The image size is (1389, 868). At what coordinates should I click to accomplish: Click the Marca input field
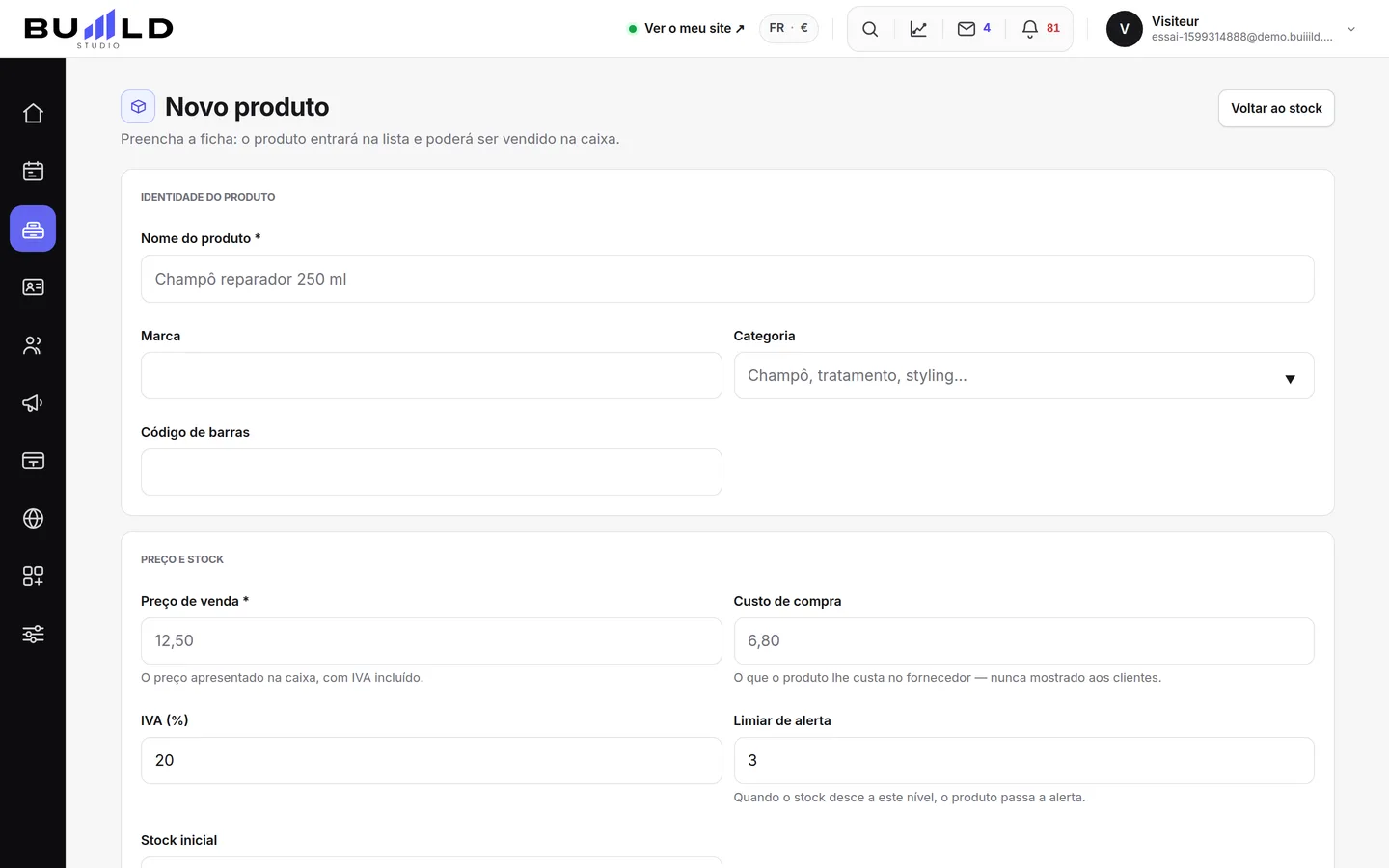click(x=431, y=376)
